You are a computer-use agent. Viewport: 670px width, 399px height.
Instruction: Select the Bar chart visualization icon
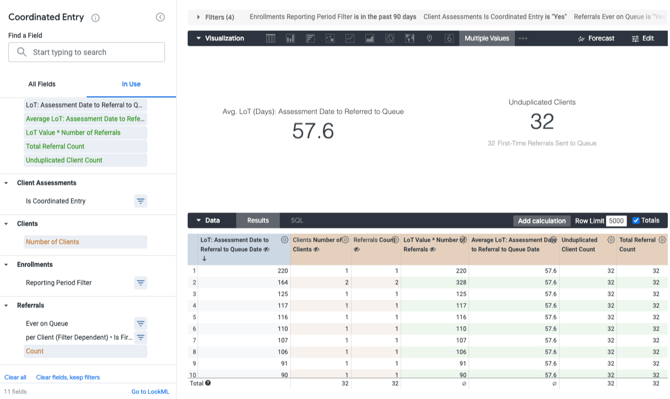pos(310,38)
